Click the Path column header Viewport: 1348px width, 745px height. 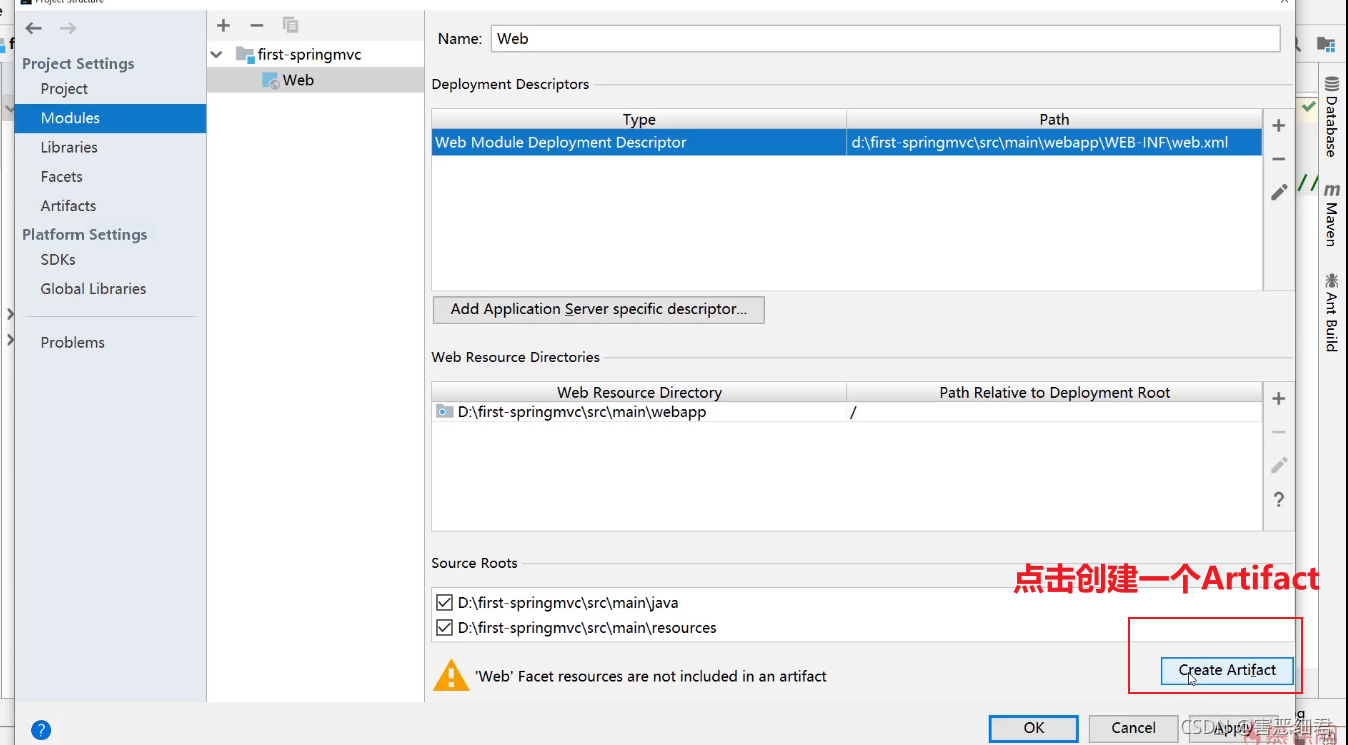(x=1054, y=119)
